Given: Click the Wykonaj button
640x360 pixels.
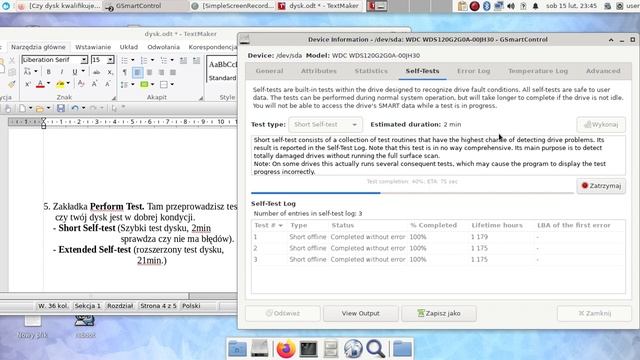Looking at the screenshot, I should [601, 124].
